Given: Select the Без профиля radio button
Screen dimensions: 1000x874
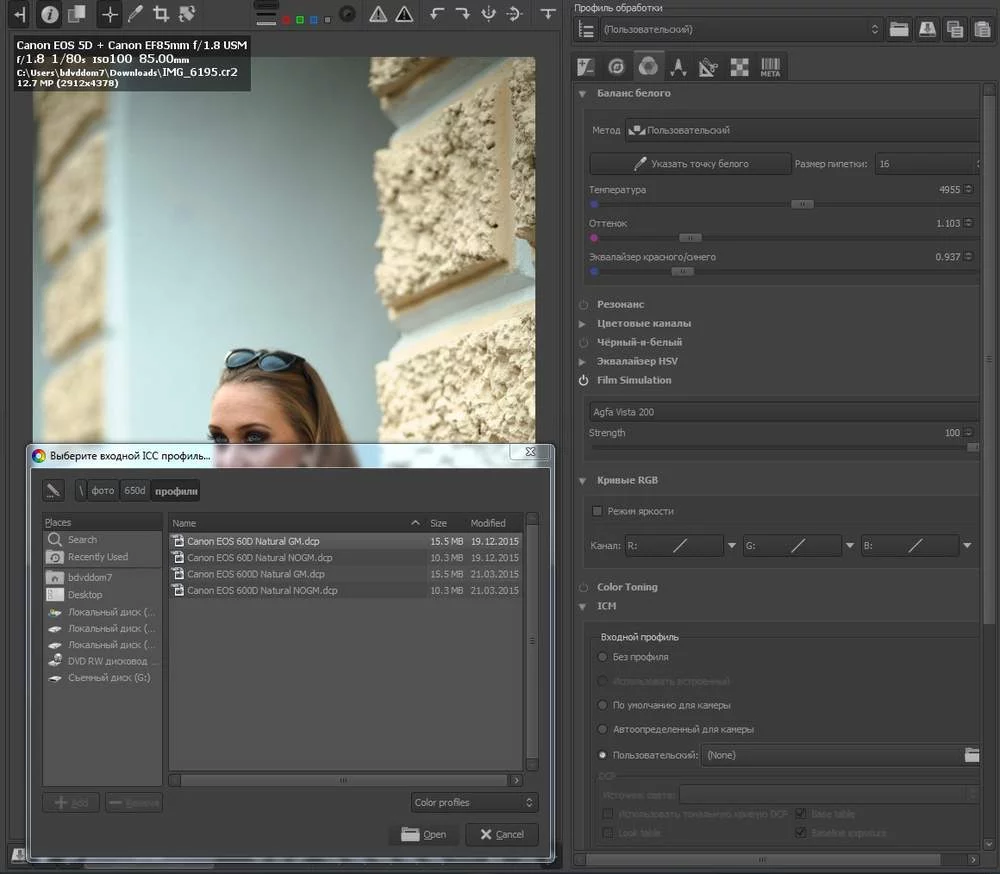Looking at the screenshot, I should 602,657.
